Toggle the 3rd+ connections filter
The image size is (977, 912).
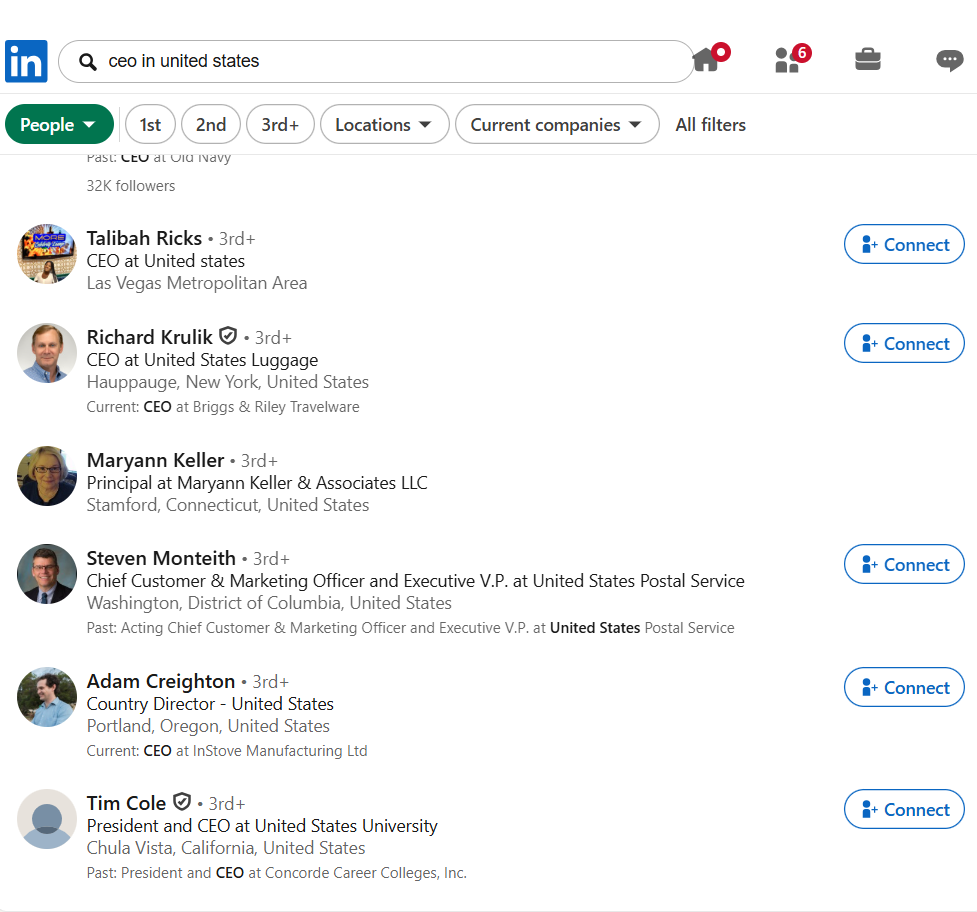coord(280,125)
